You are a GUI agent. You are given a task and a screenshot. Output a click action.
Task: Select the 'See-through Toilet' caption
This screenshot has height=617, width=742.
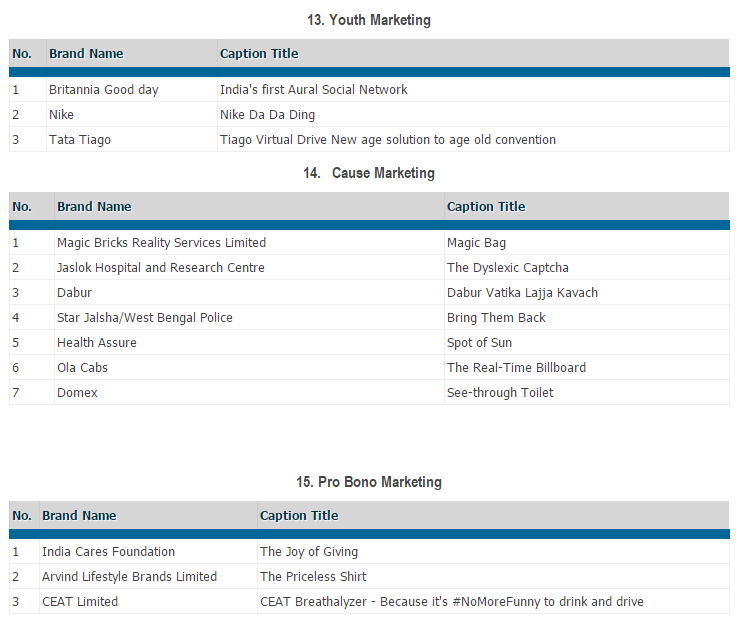500,393
